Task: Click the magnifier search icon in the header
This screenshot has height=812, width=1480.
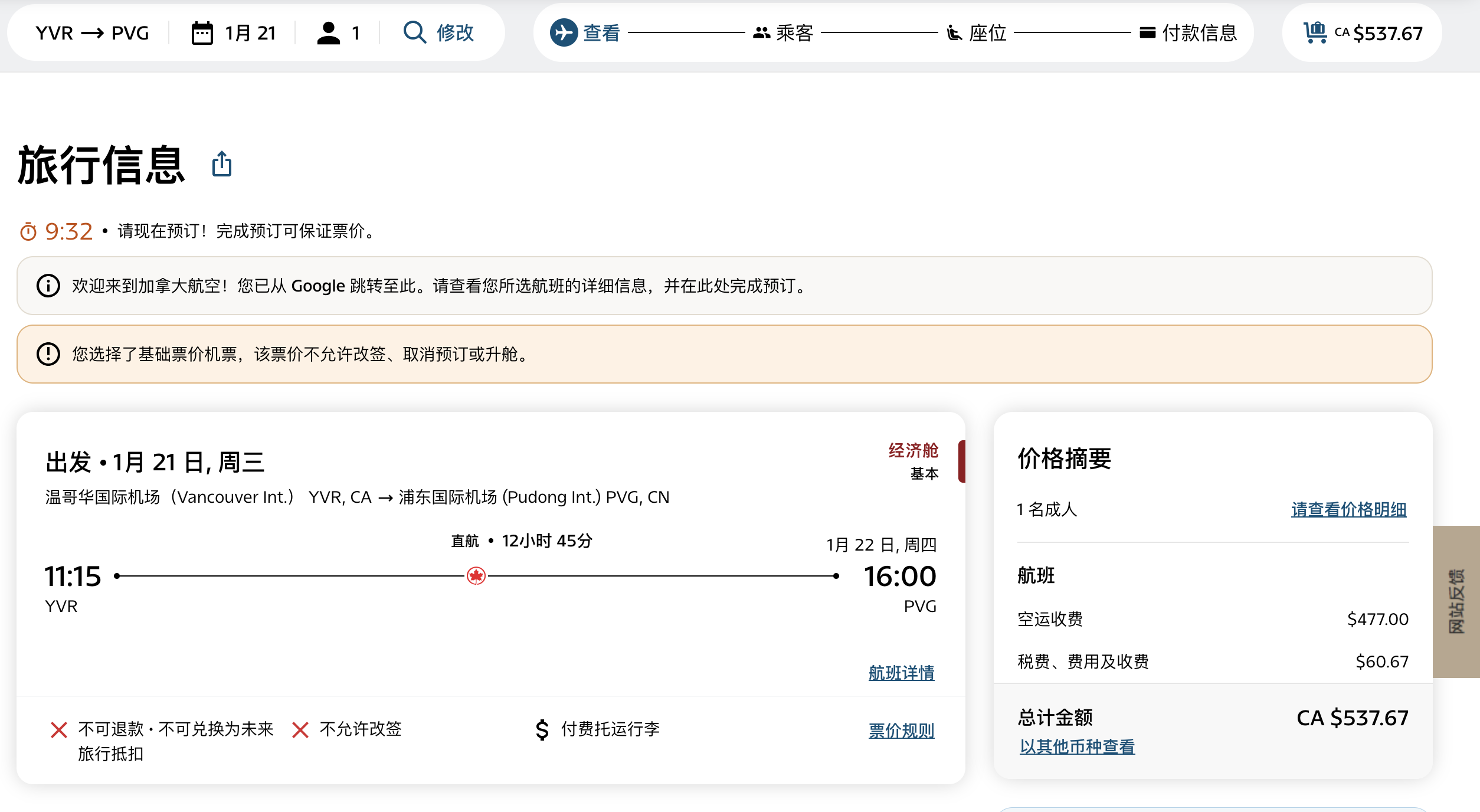Action: [415, 32]
